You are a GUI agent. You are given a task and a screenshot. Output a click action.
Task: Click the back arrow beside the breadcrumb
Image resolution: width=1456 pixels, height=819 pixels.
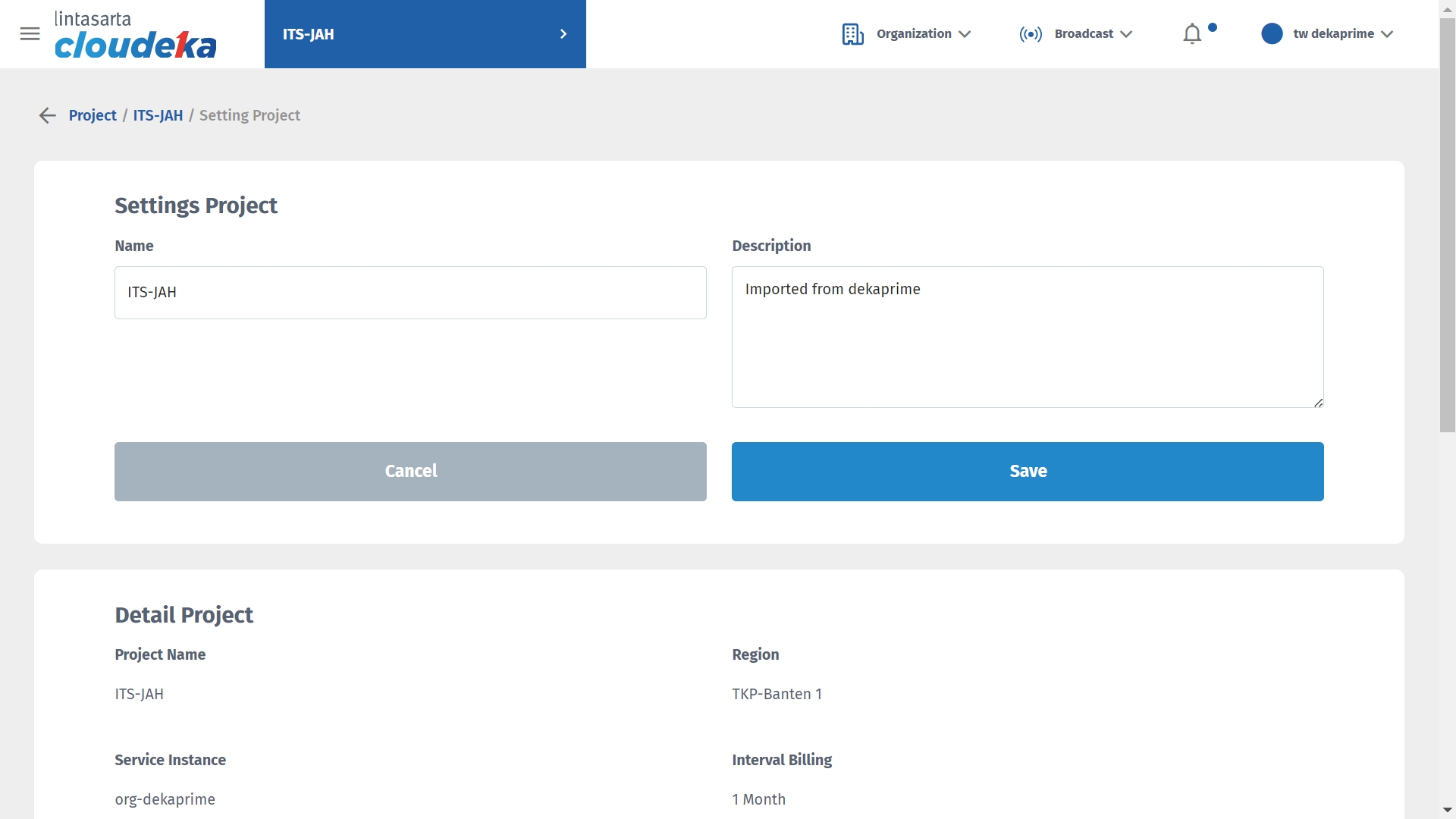point(47,115)
